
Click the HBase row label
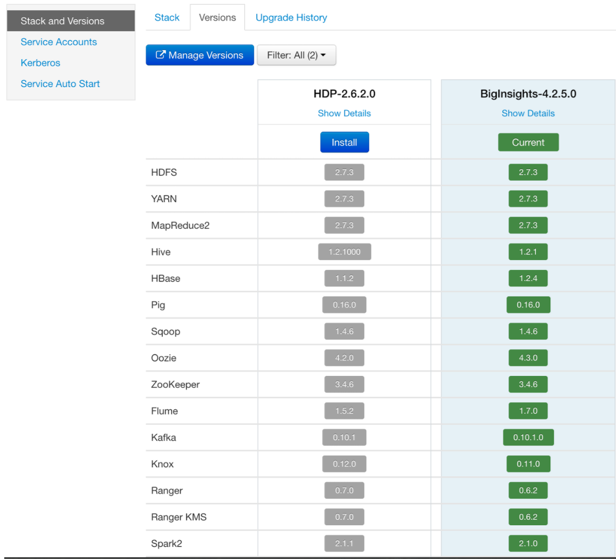[x=165, y=278]
